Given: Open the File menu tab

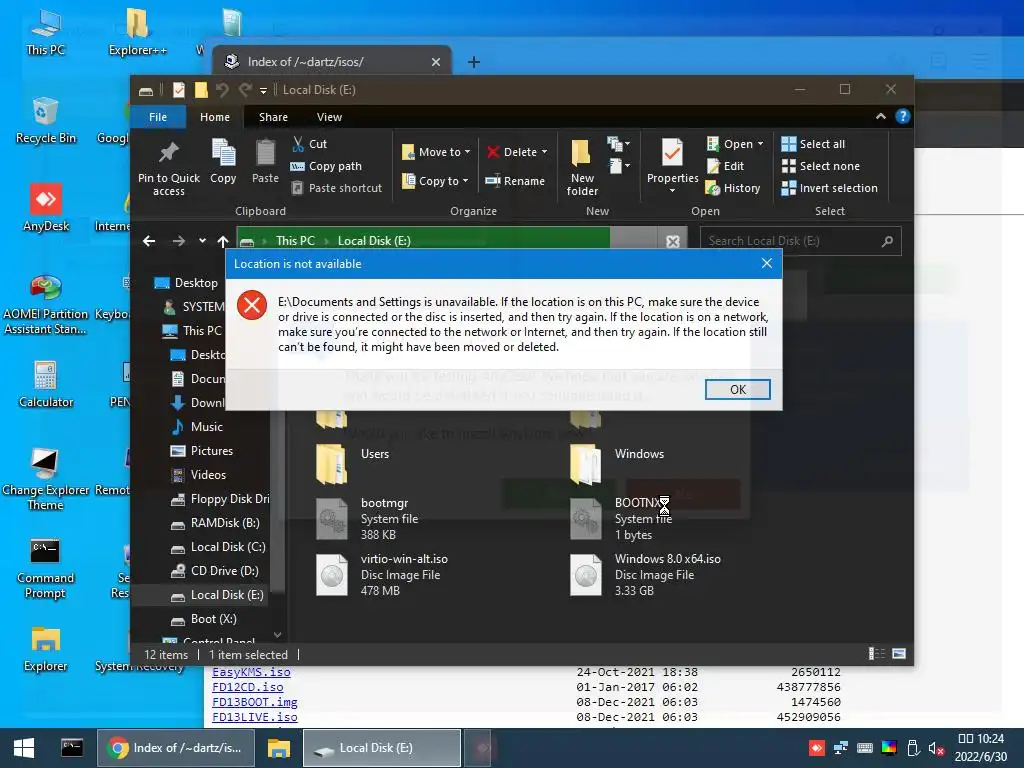Looking at the screenshot, I should coord(158,117).
